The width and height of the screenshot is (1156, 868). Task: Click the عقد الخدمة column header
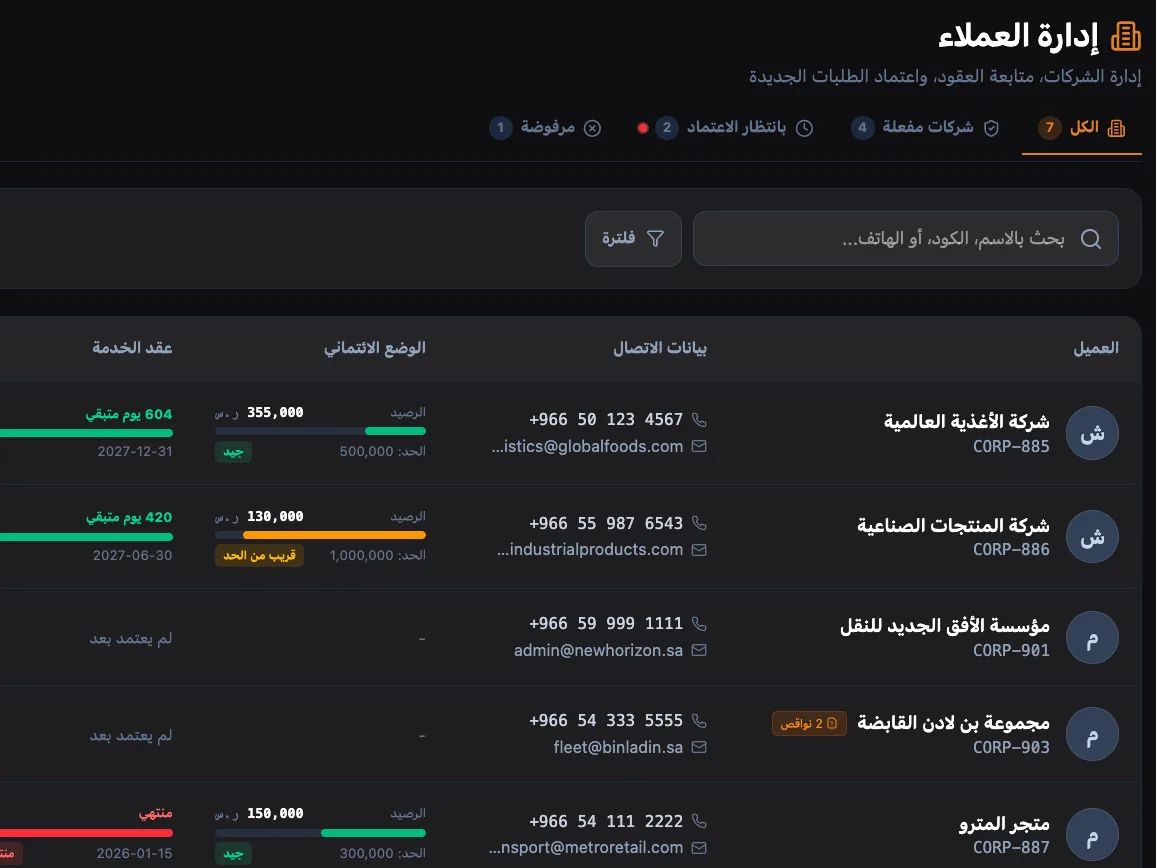pyautogui.click(x=132, y=348)
